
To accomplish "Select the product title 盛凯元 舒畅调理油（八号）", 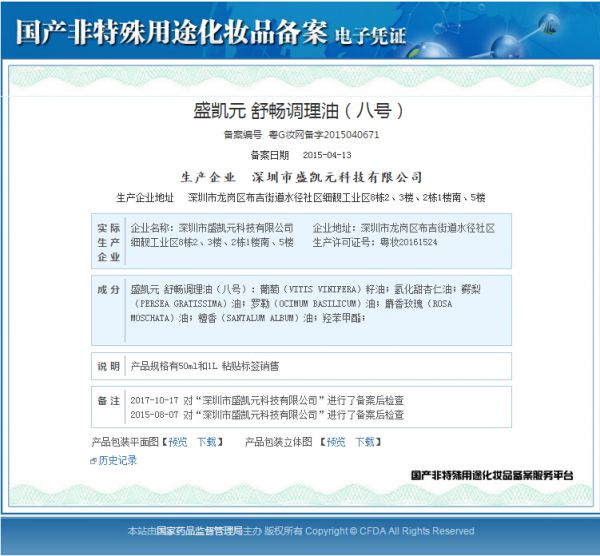I will [x=298, y=111].
